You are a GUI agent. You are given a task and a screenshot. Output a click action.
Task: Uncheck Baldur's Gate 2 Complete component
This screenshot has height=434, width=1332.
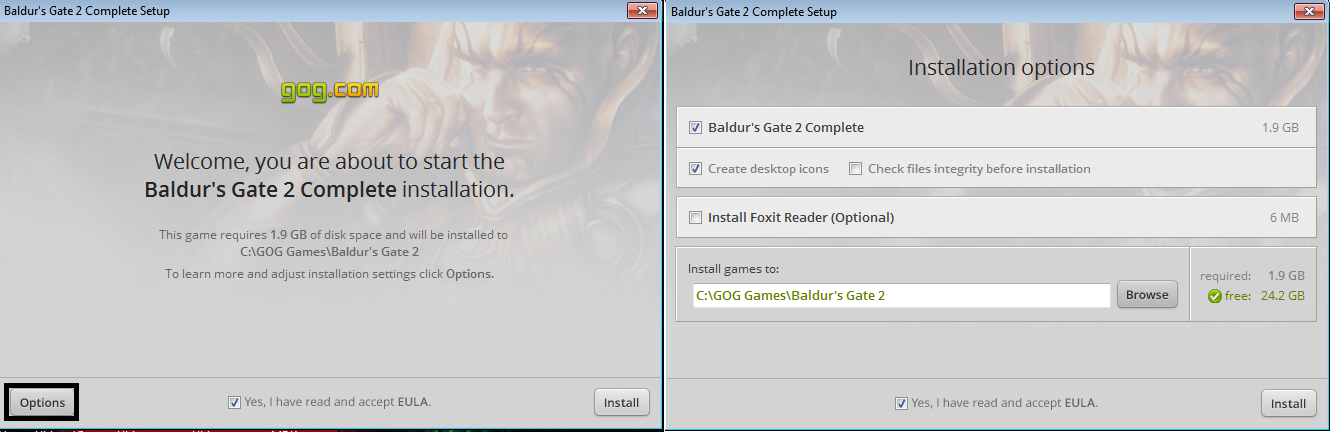pos(695,128)
